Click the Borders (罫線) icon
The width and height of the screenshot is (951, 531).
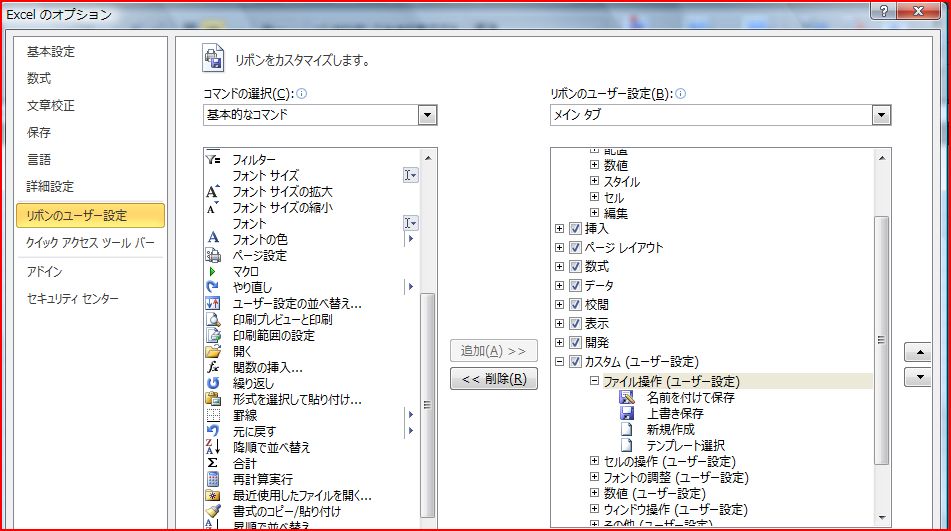pyautogui.click(x=213, y=415)
